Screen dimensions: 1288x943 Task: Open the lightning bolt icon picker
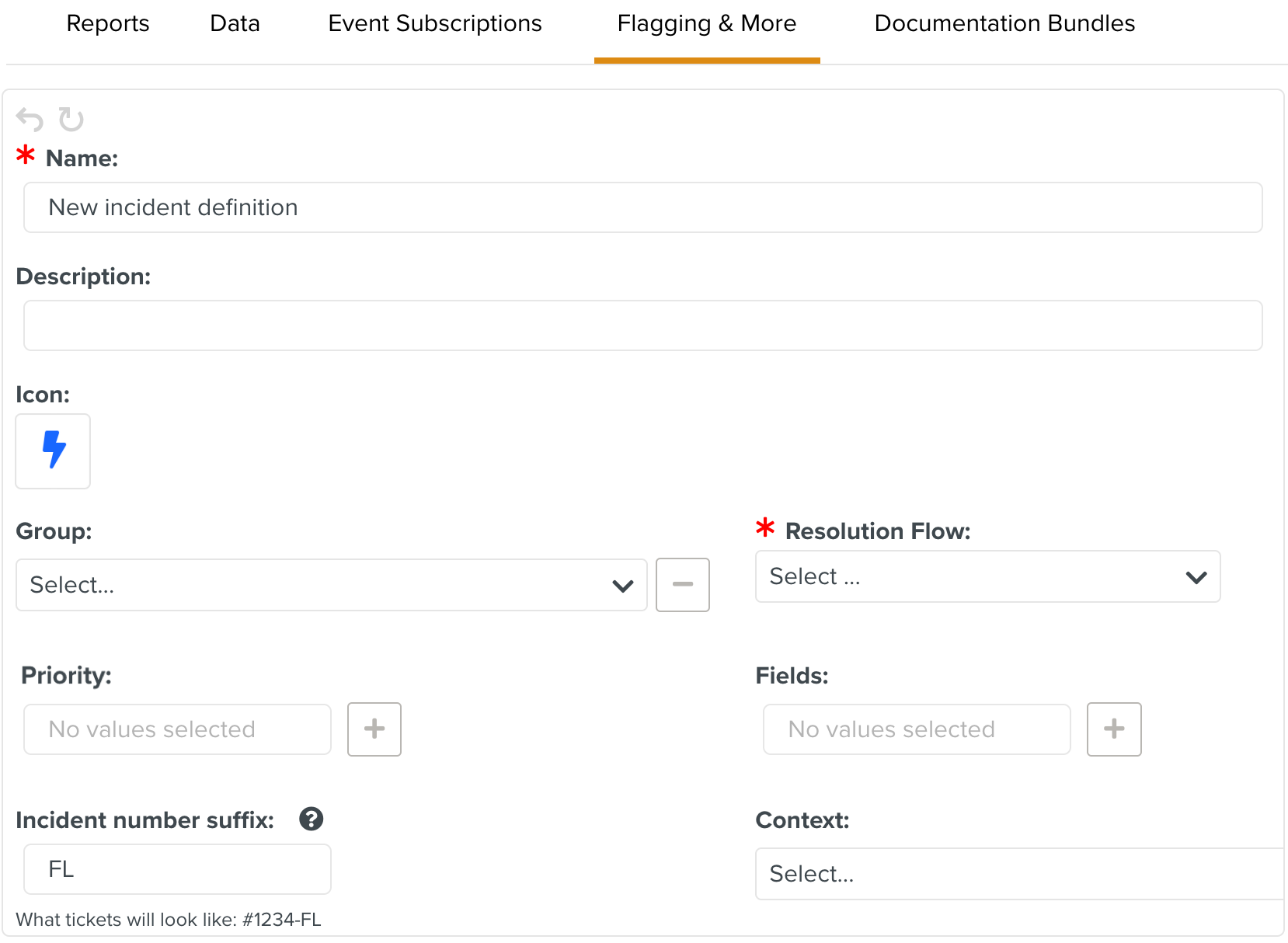click(53, 451)
